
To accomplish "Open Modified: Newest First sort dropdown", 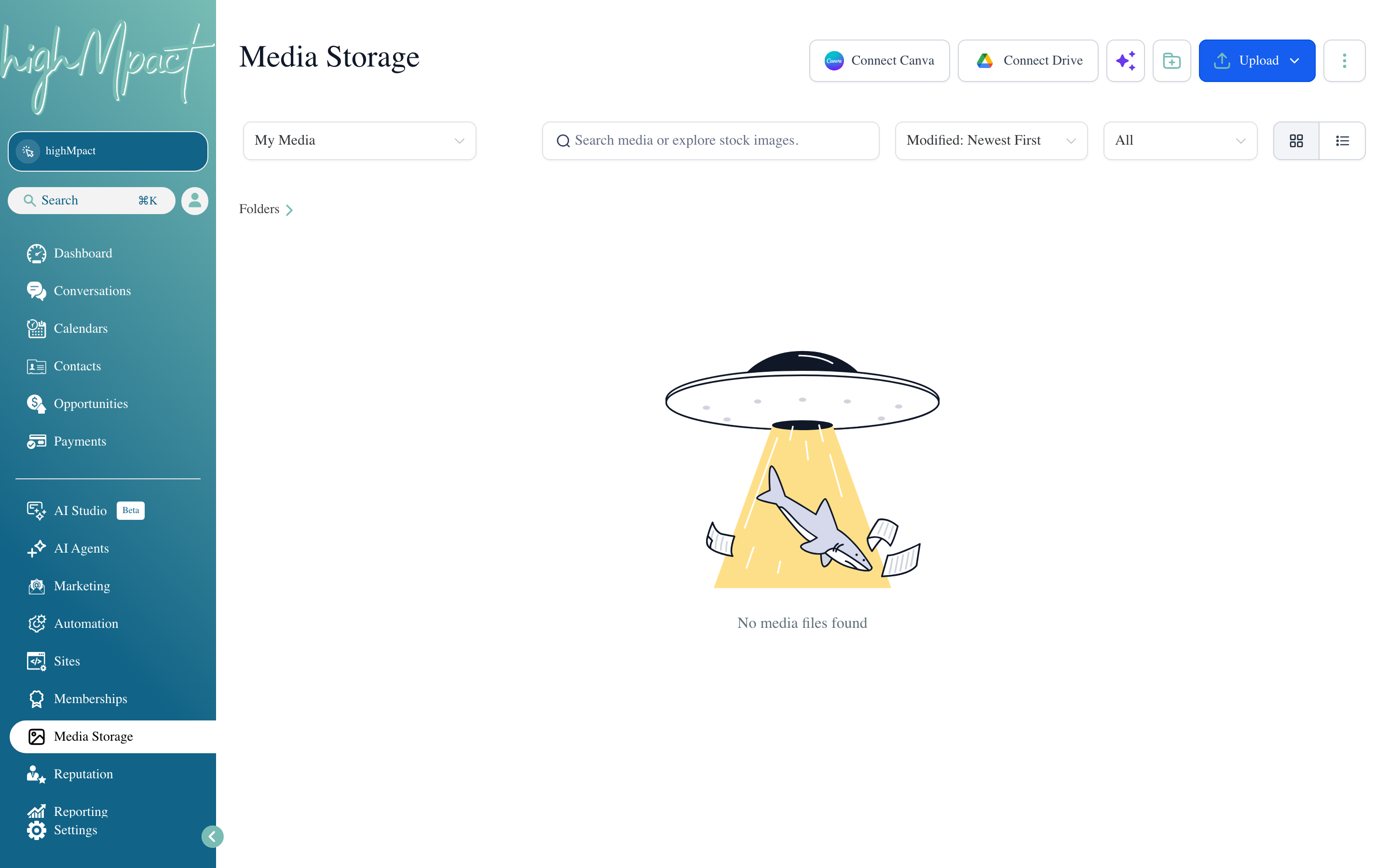I will pyautogui.click(x=991, y=141).
